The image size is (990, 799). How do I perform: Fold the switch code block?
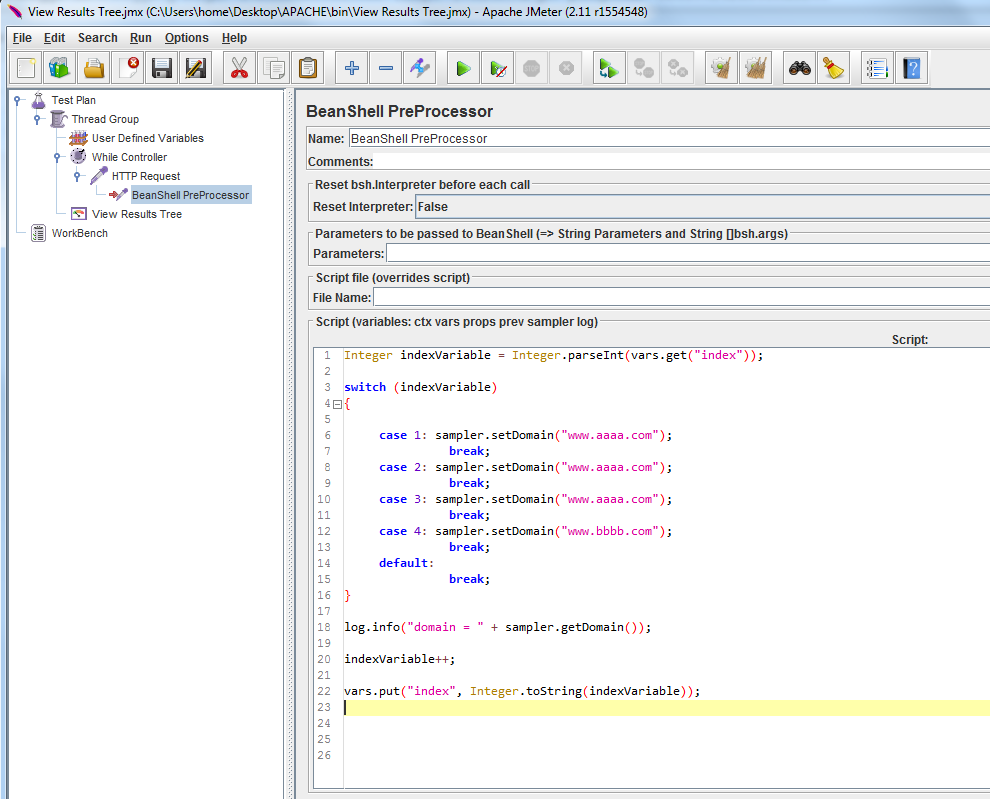coord(336,404)
